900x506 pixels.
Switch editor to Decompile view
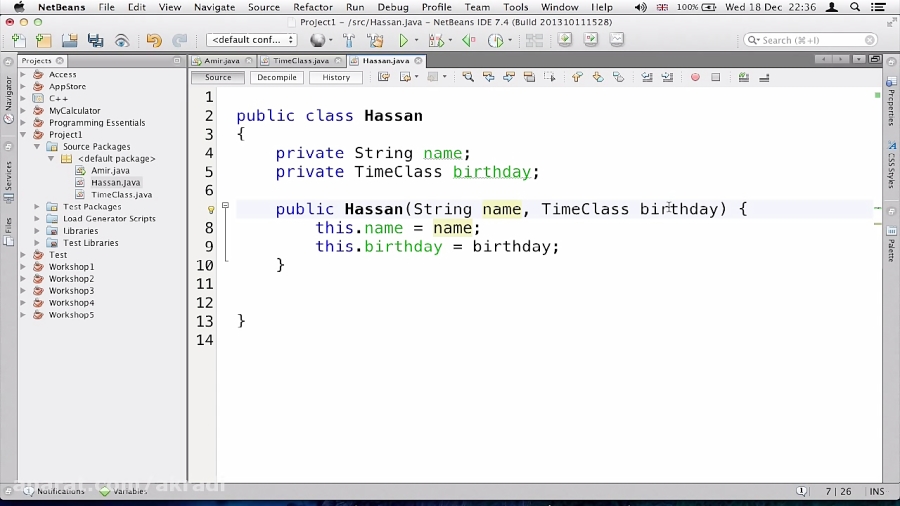click(x=277, y=77)
